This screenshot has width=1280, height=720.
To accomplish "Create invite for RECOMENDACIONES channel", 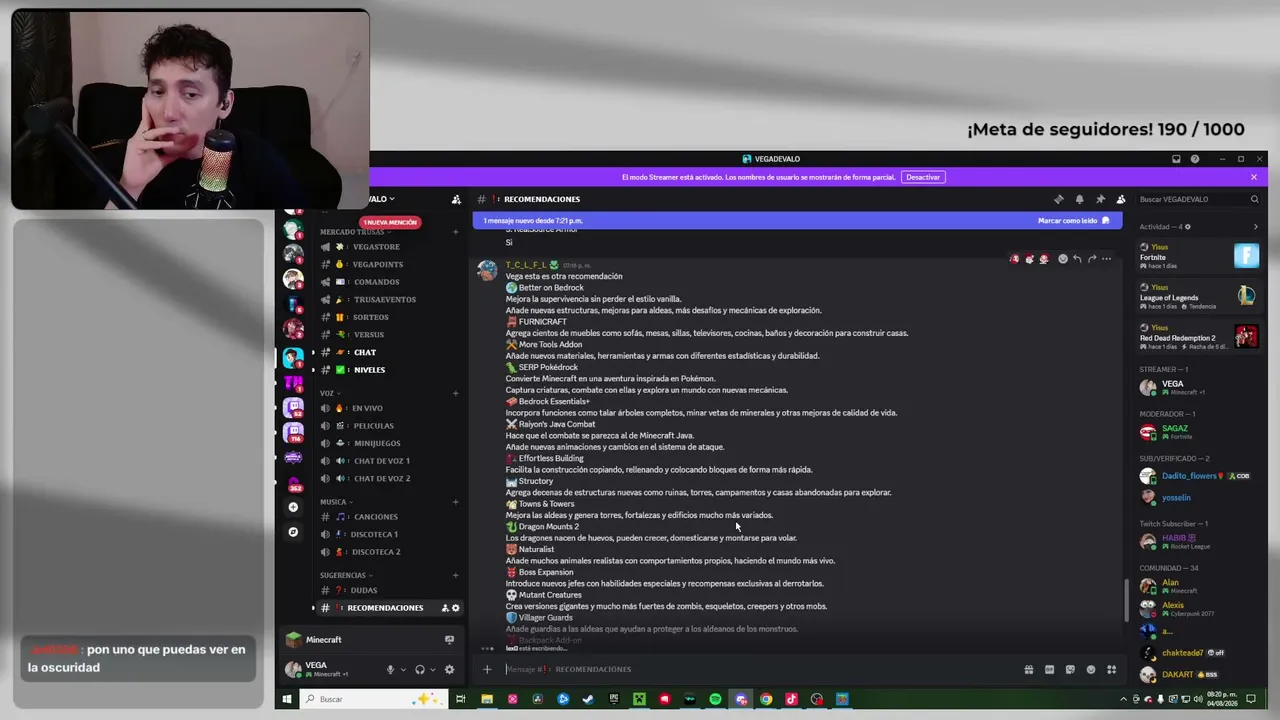I will pos(445,608).
